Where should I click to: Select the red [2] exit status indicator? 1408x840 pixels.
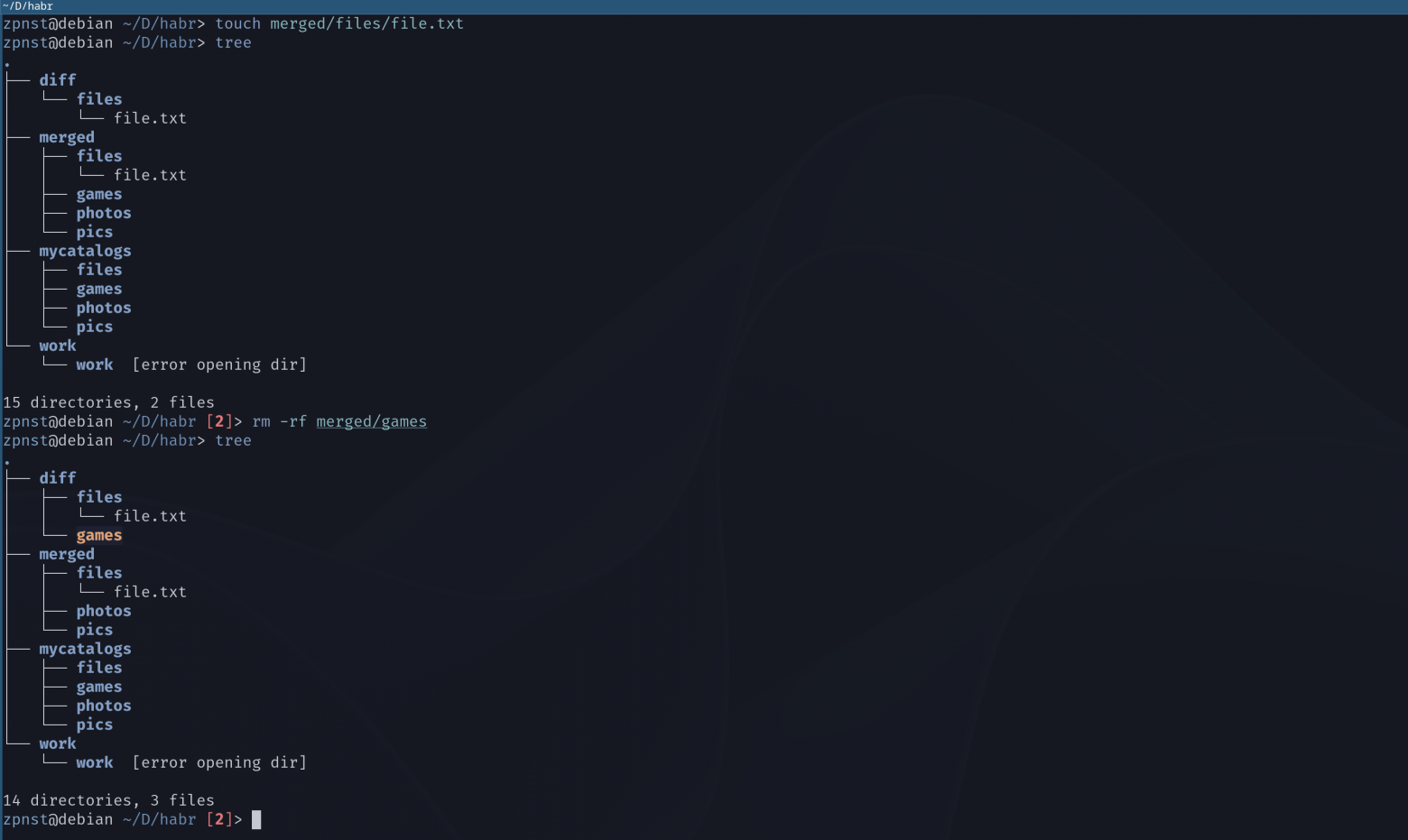pos(219,819)
